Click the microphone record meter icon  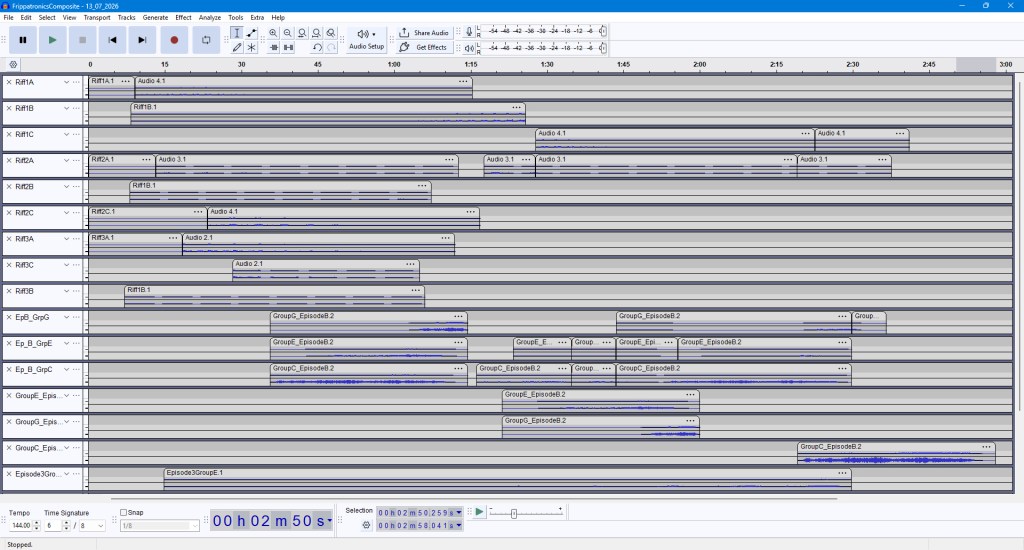pos(469,31)
